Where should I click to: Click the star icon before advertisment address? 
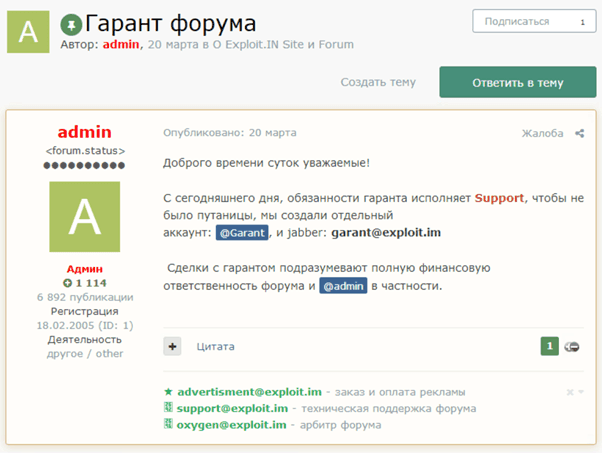pyautogui.click(x=168, y=392)
